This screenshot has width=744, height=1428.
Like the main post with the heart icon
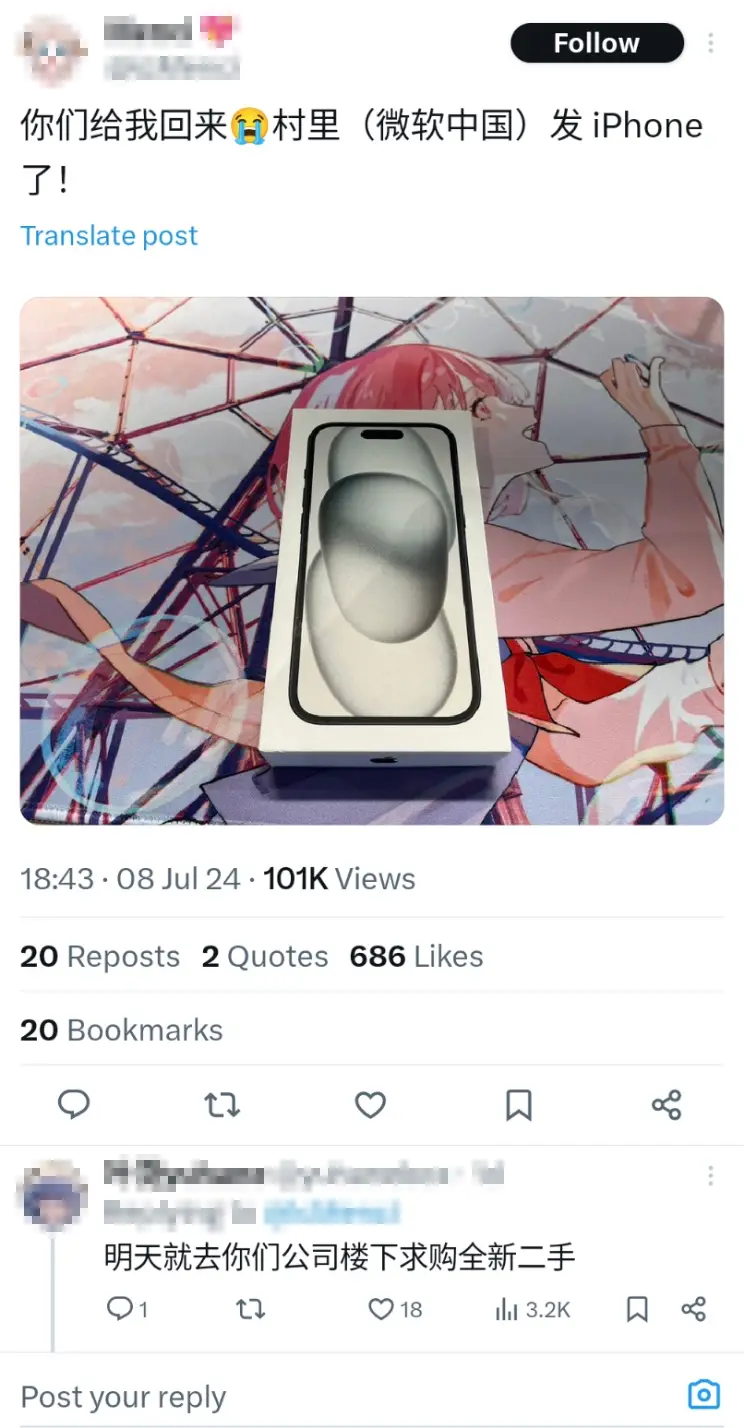pyautogui.click(x=371, y=1104)
